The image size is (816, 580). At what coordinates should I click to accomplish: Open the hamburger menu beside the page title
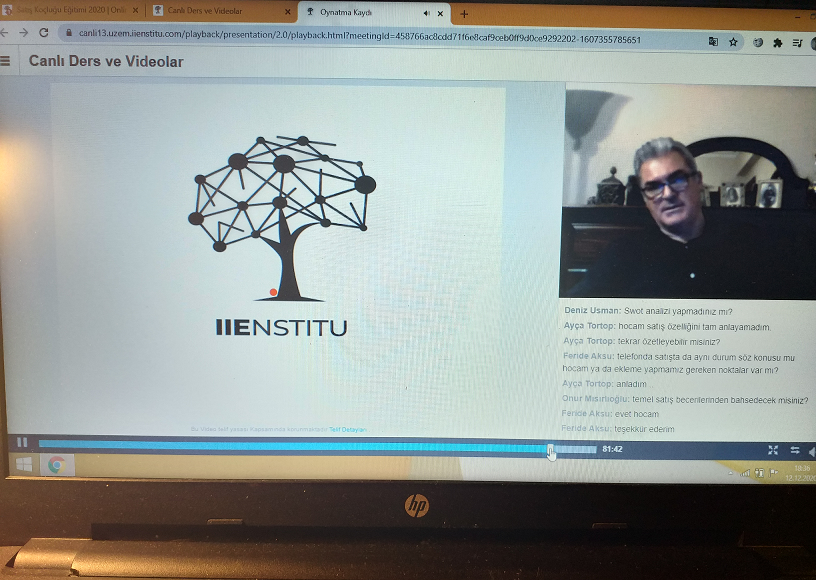coord(5,61)
